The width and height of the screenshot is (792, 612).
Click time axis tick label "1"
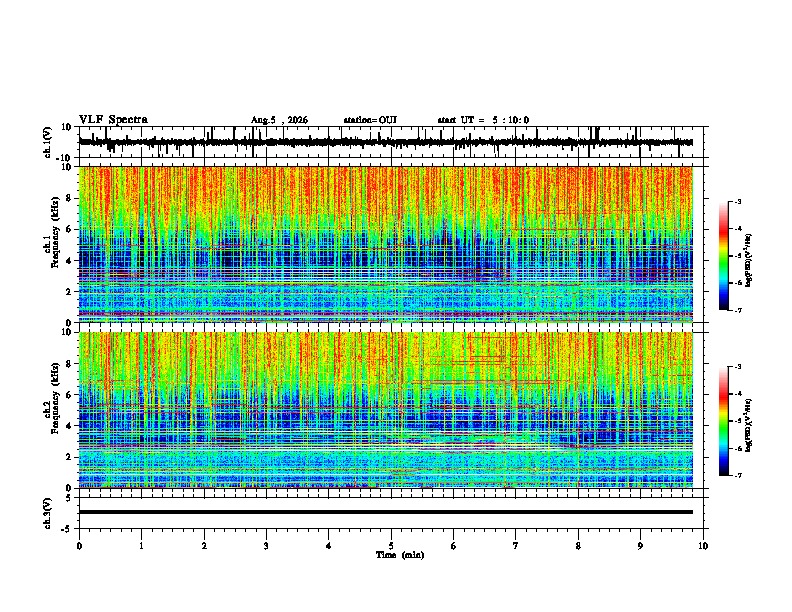[x=141, y=546]
